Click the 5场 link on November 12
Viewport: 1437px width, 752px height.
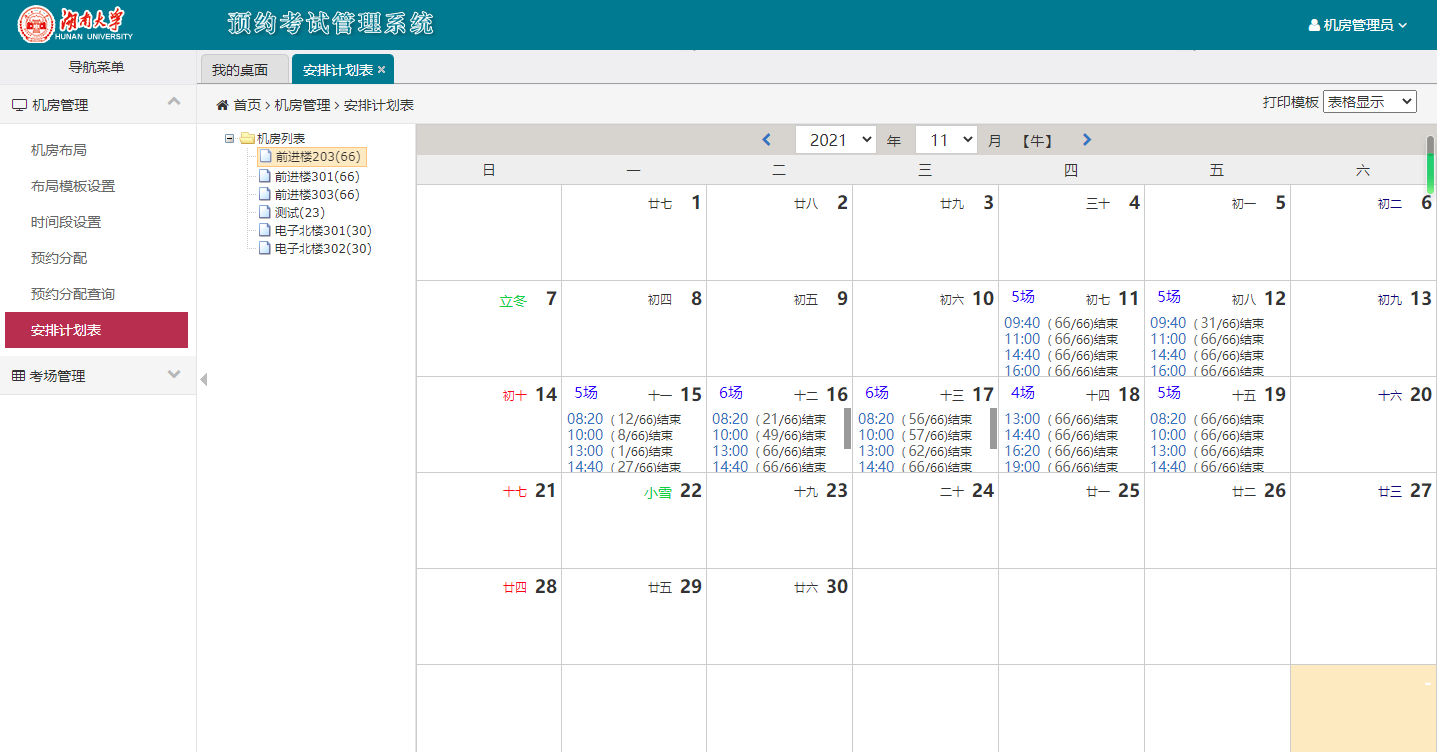coord(1169,297)
